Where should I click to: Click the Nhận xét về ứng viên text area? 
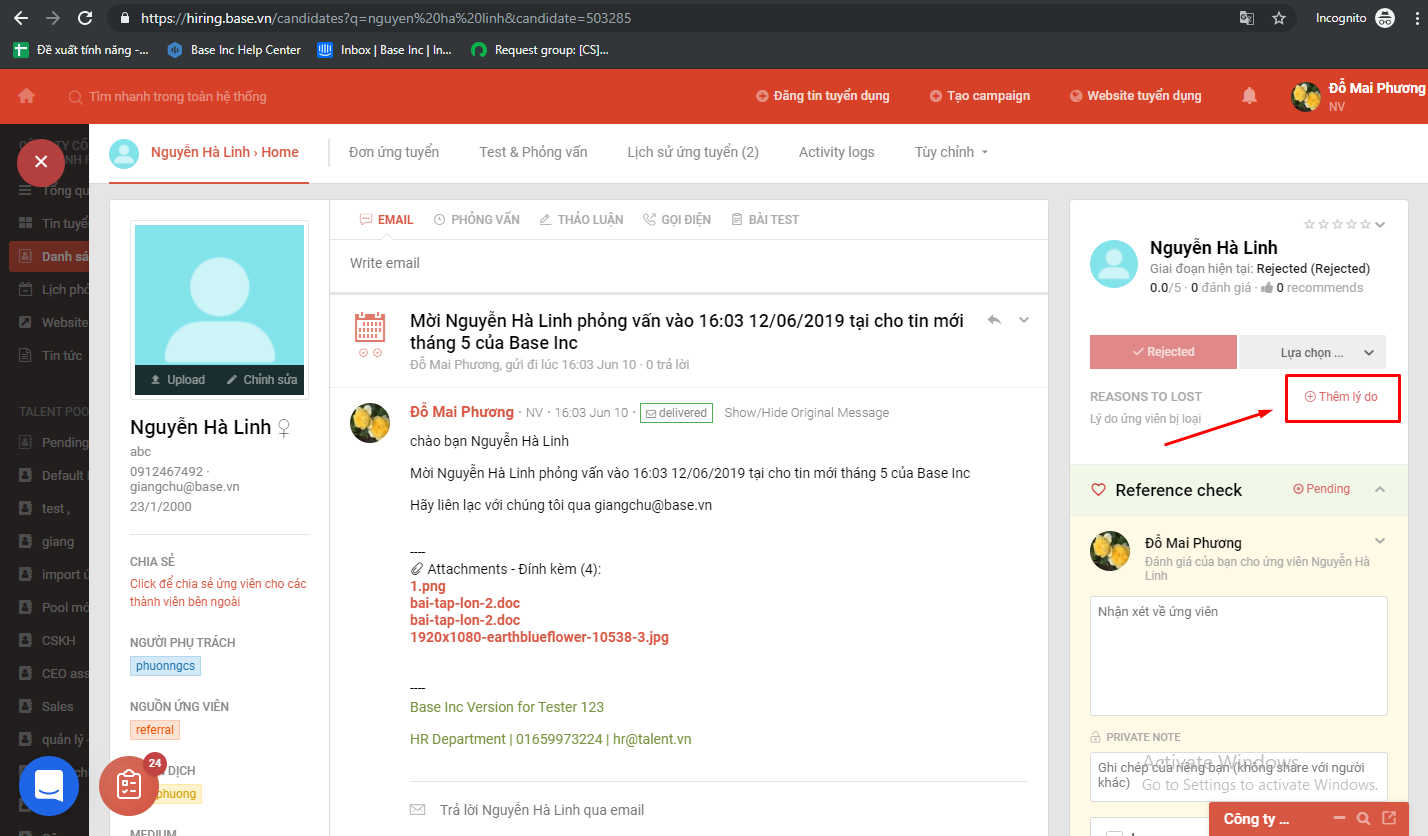point(1238,656)
